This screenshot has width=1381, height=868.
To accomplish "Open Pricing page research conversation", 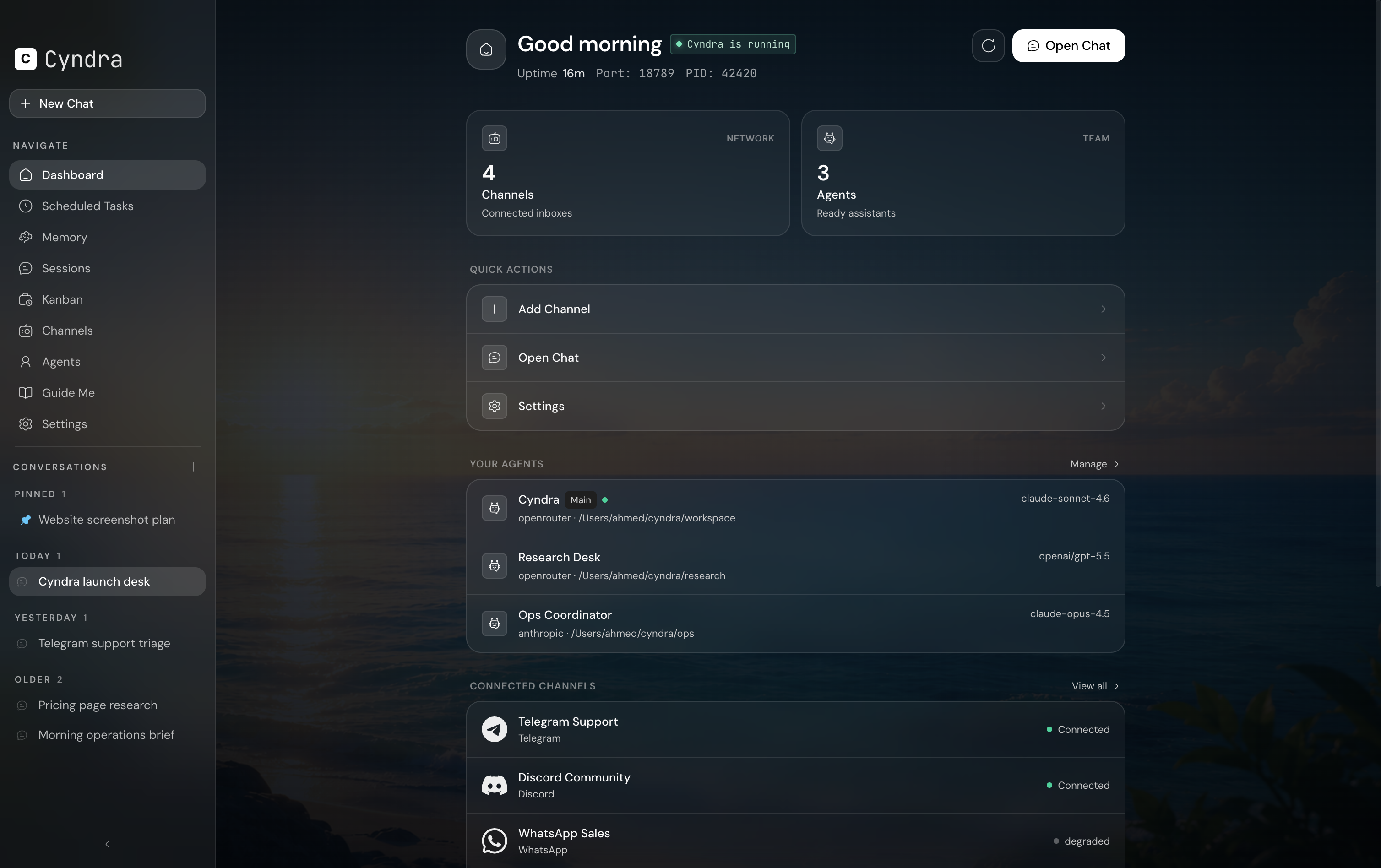I will (x=107, y=705).
